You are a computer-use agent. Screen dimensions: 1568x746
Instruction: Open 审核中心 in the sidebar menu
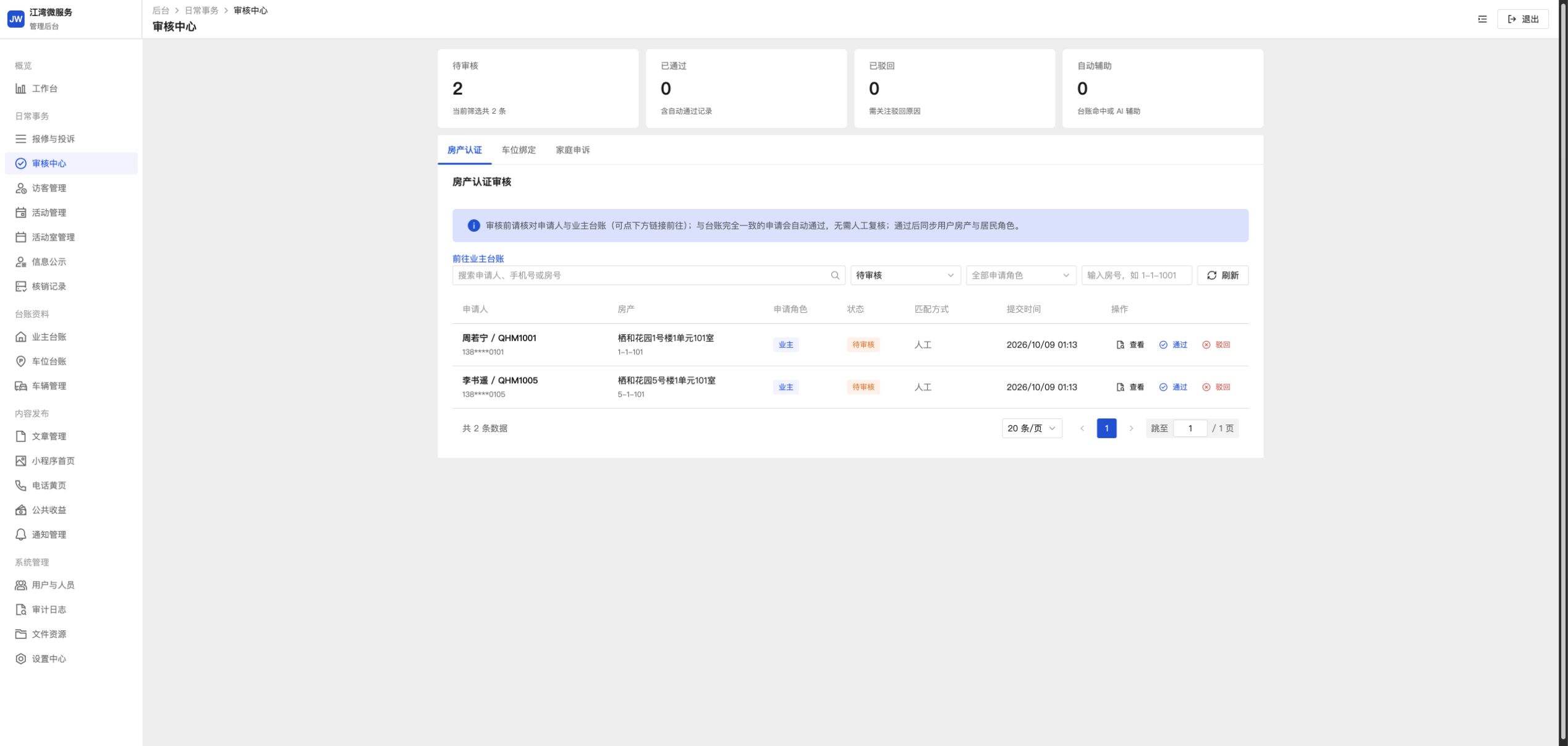pyautogui.click(x=71, y=164)
